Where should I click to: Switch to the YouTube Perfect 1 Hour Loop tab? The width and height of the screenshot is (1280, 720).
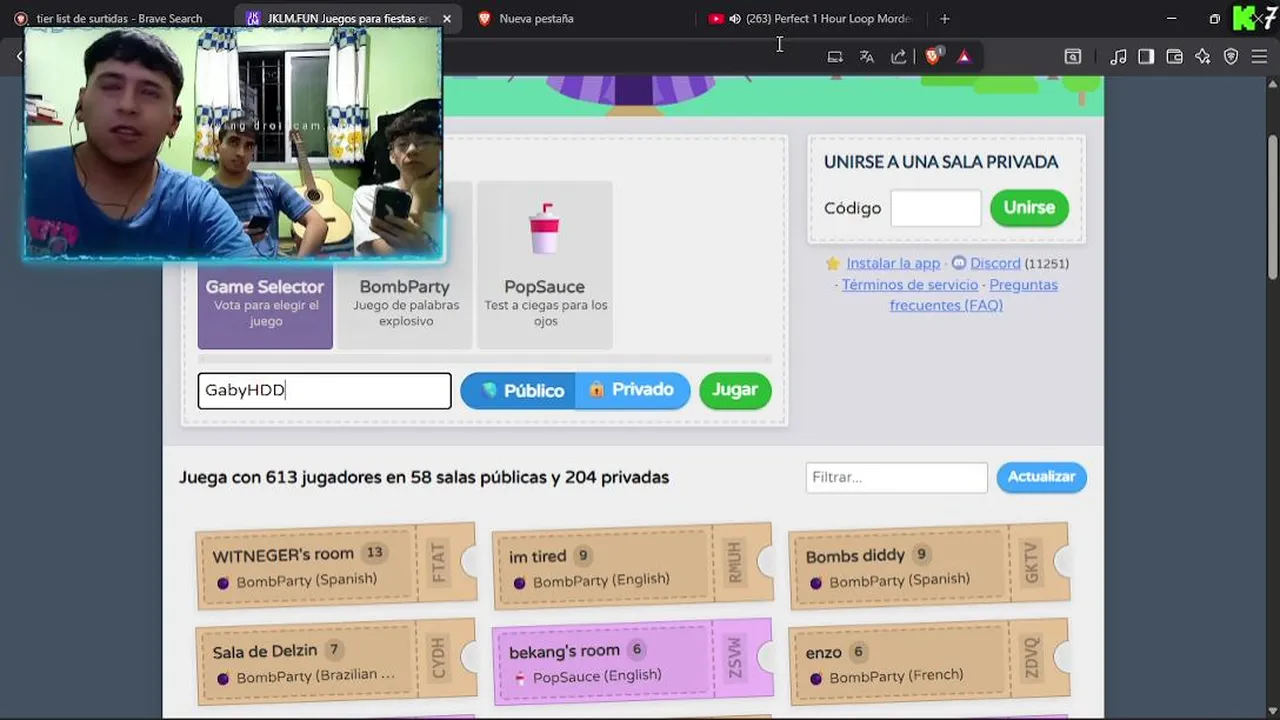(x=828, y=18)
